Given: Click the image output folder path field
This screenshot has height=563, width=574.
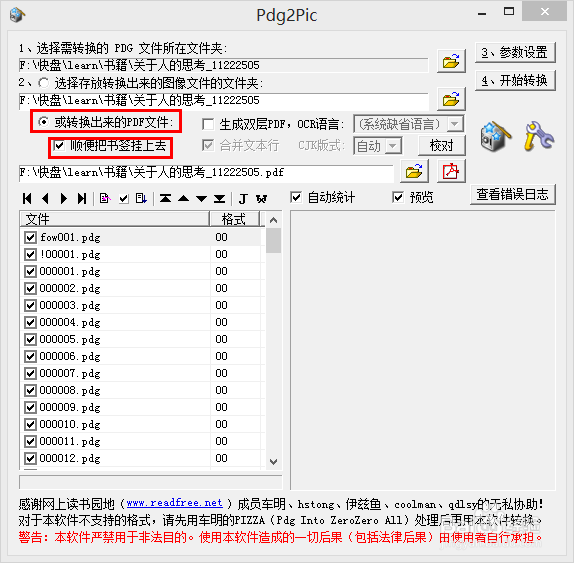Looking at the screenshot, I should click(x=224, y=101).
